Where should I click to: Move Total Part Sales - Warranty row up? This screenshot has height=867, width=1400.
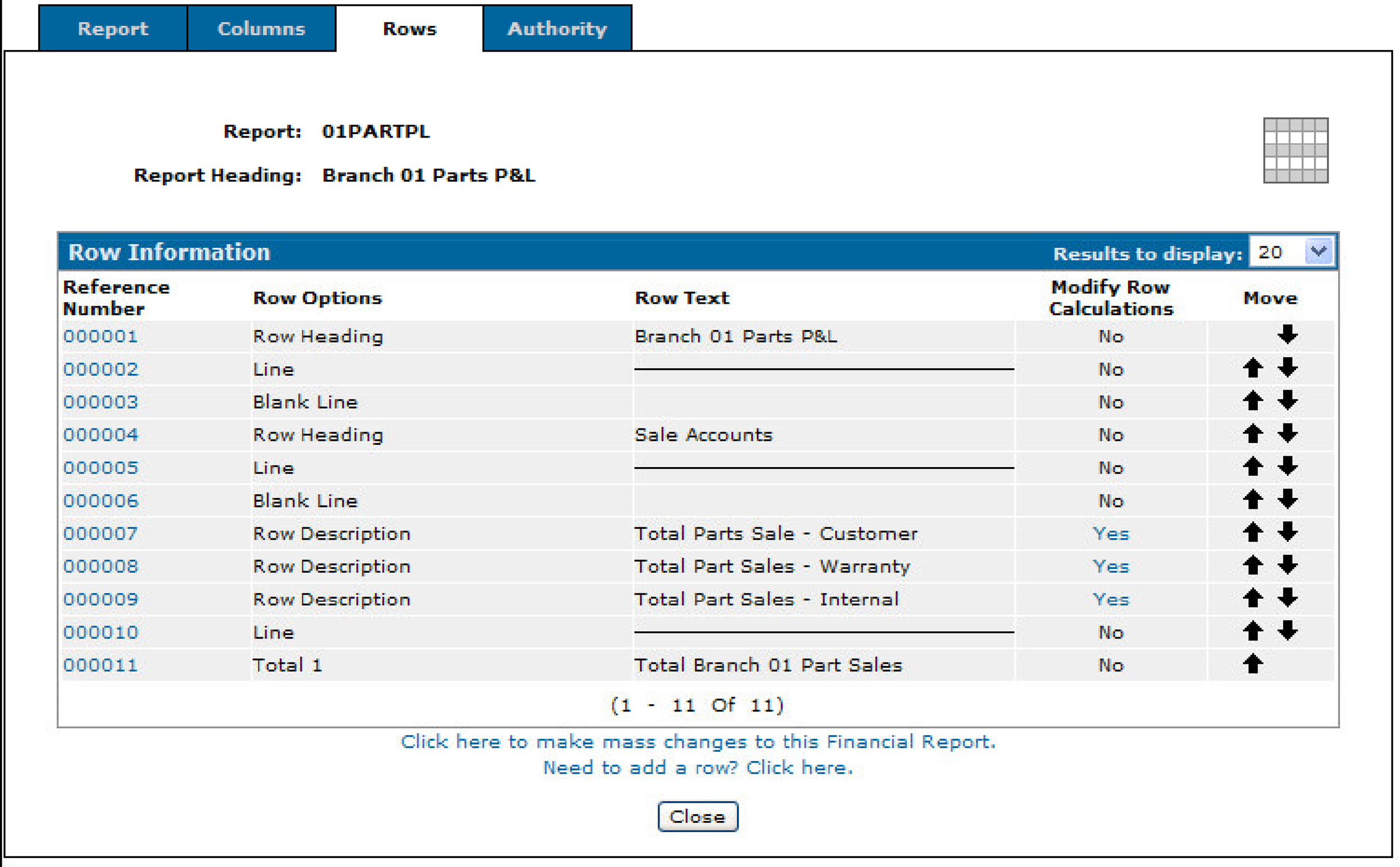[1253, 565]
